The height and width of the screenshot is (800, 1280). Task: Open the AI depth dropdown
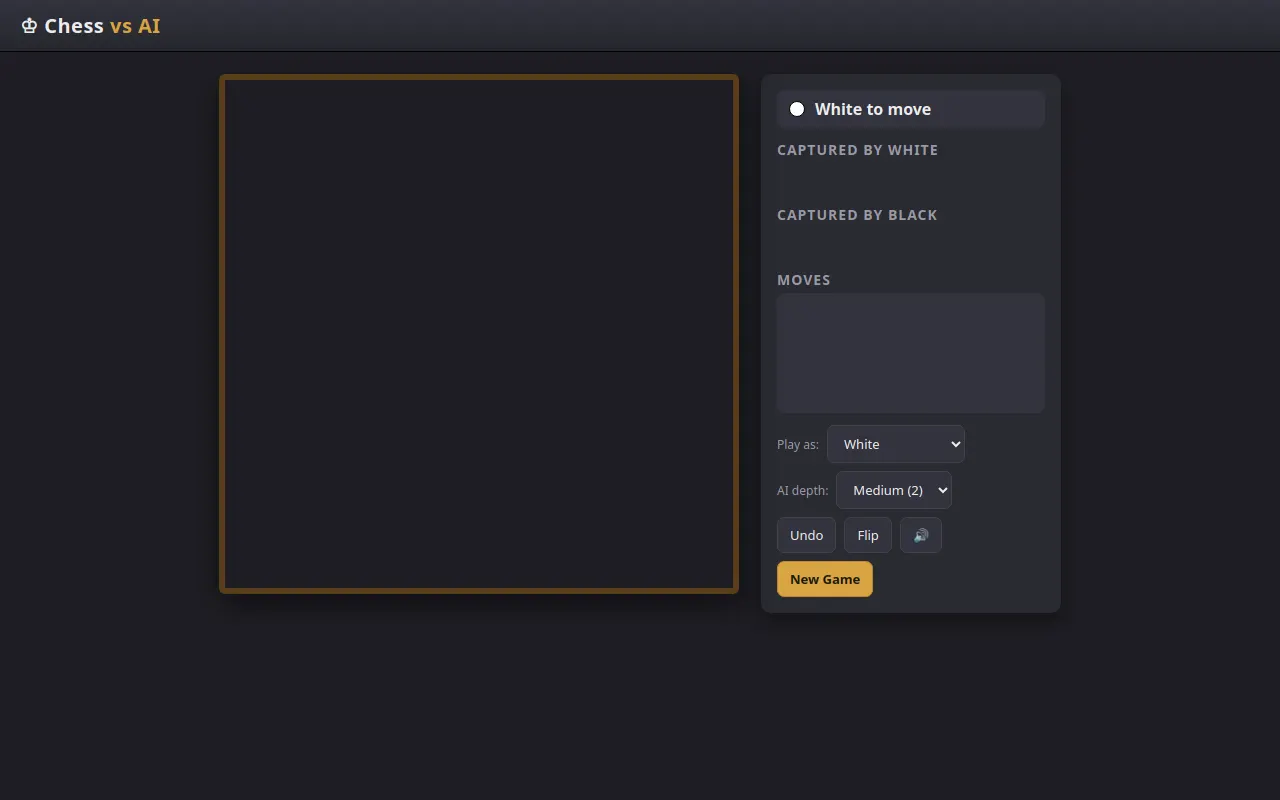pyautogui.click(x=893, y=490)
